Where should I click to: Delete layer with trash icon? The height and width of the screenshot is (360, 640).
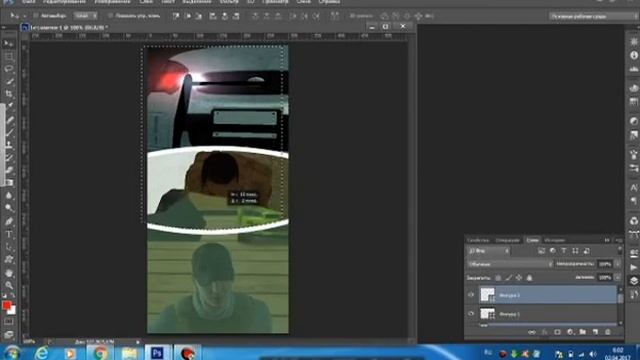click(x=608, y=332)
